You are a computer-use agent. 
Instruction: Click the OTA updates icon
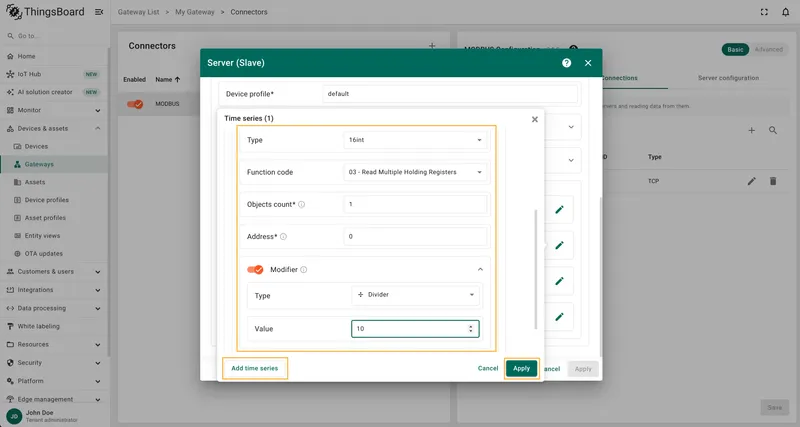[17, 254]
